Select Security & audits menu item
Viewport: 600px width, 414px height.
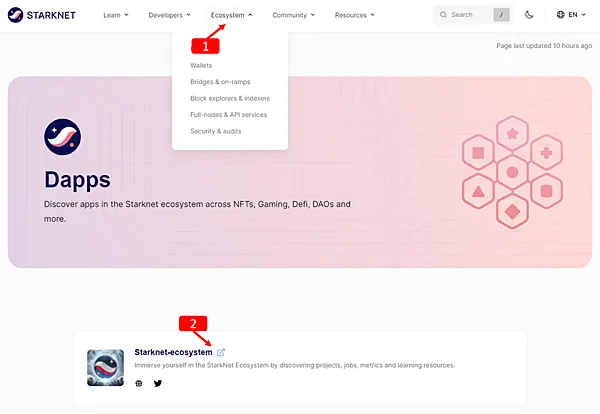tap(216, 131)
